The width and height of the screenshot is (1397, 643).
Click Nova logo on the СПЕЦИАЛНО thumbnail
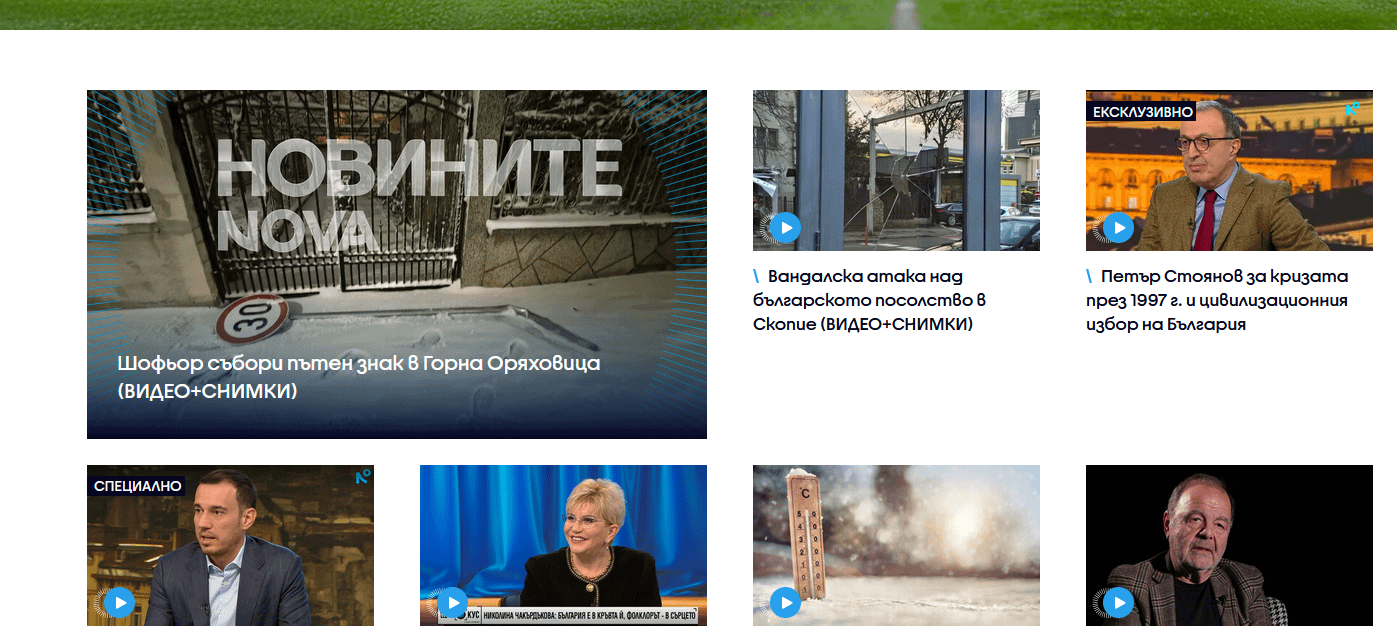point(363,477)
